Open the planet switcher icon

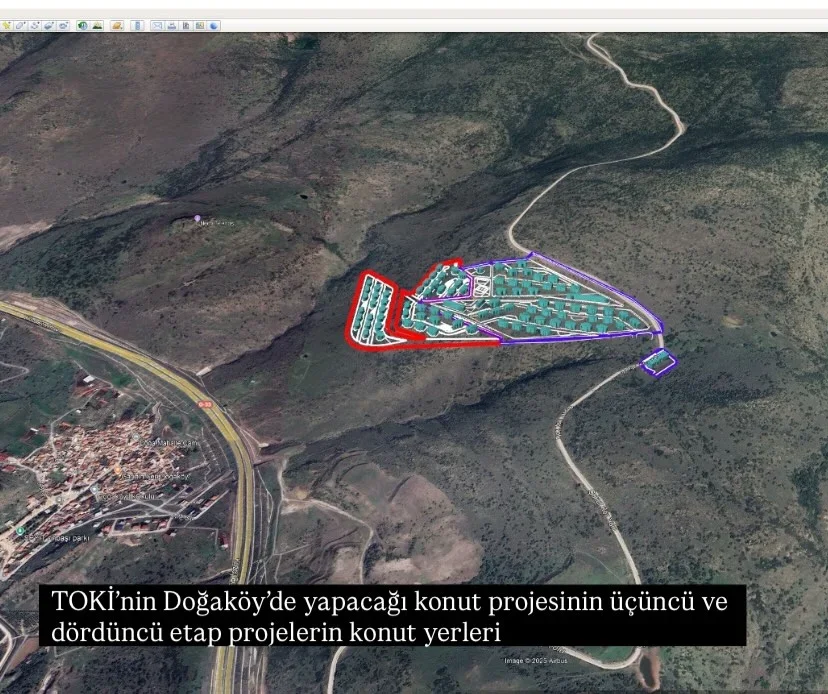pos(117,25)
